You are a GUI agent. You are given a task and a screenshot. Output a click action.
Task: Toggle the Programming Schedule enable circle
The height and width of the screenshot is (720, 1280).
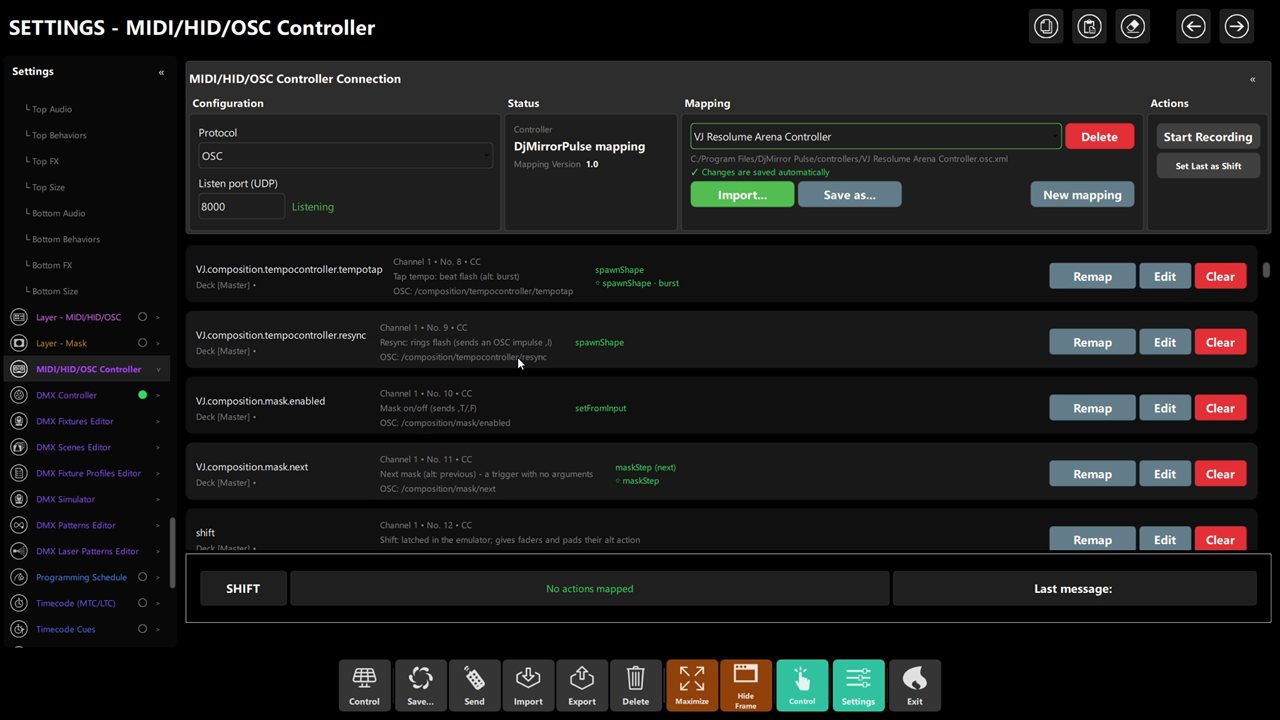pos(142,577)
